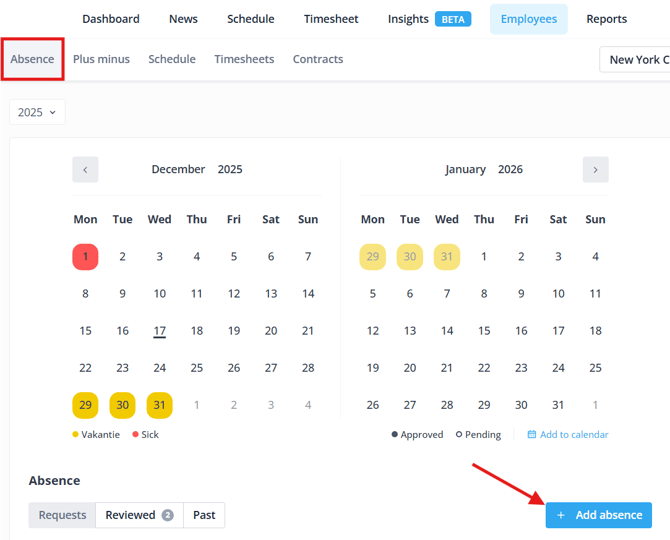Select the Timesheets sub-tab
The image size is (670, 540).
[244, 59]
